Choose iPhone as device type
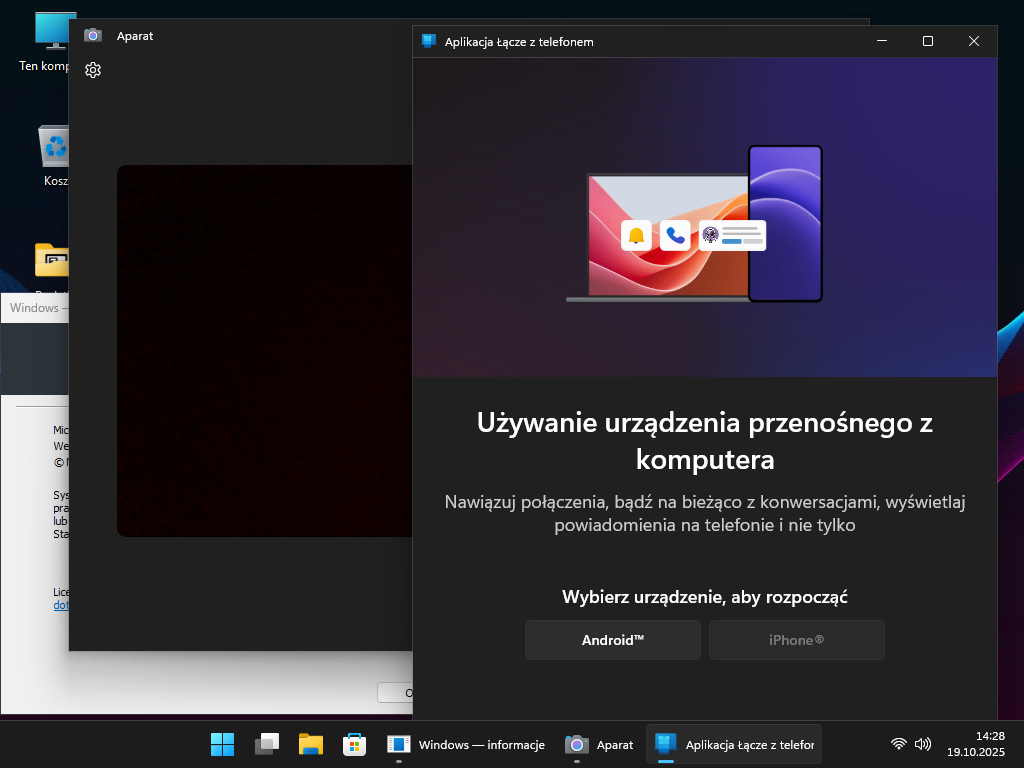1024x768 pixels. (796, 640)
